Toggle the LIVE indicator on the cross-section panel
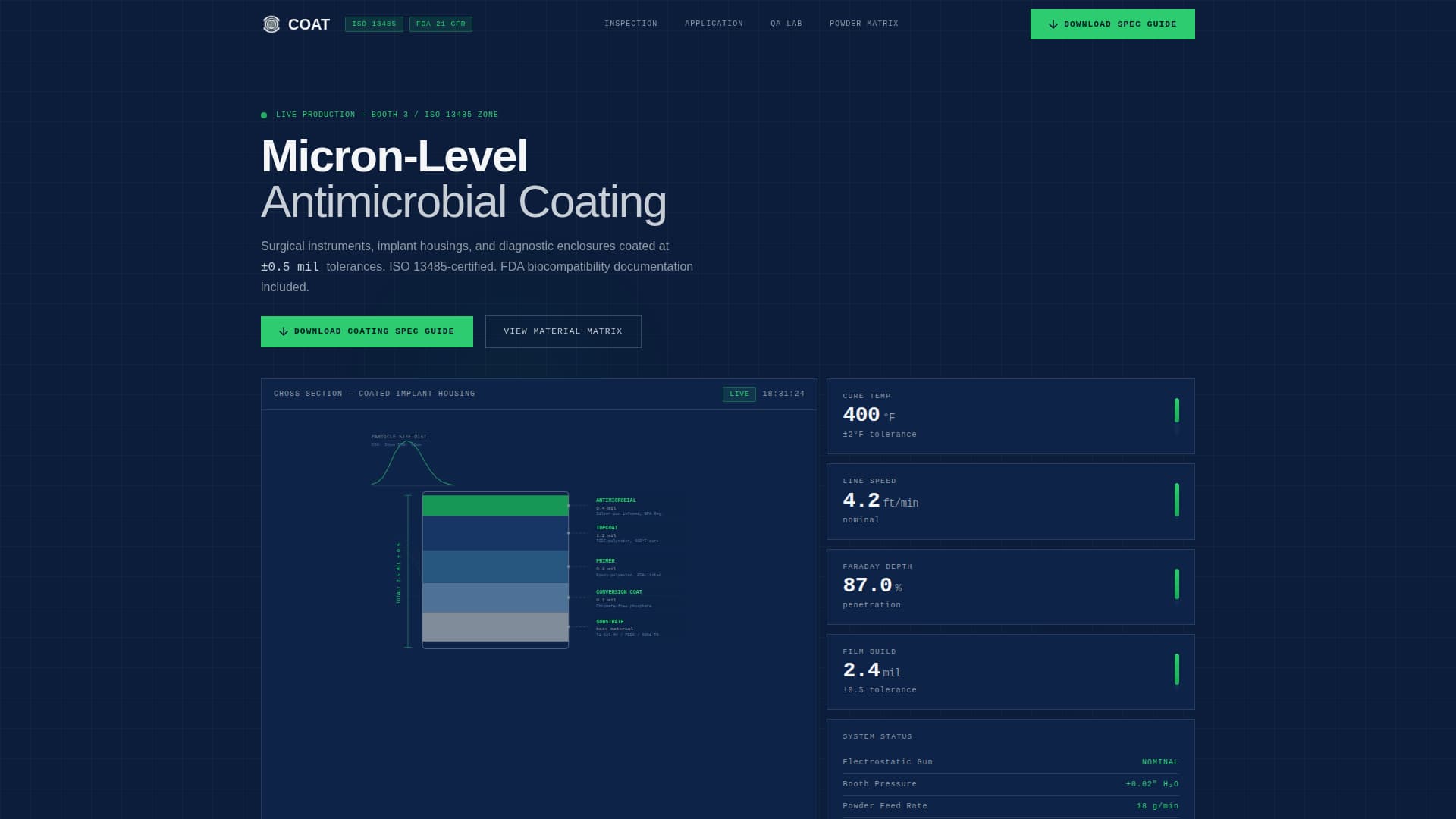Viewport: 1456px width, 819px height. tap(739, 394)
